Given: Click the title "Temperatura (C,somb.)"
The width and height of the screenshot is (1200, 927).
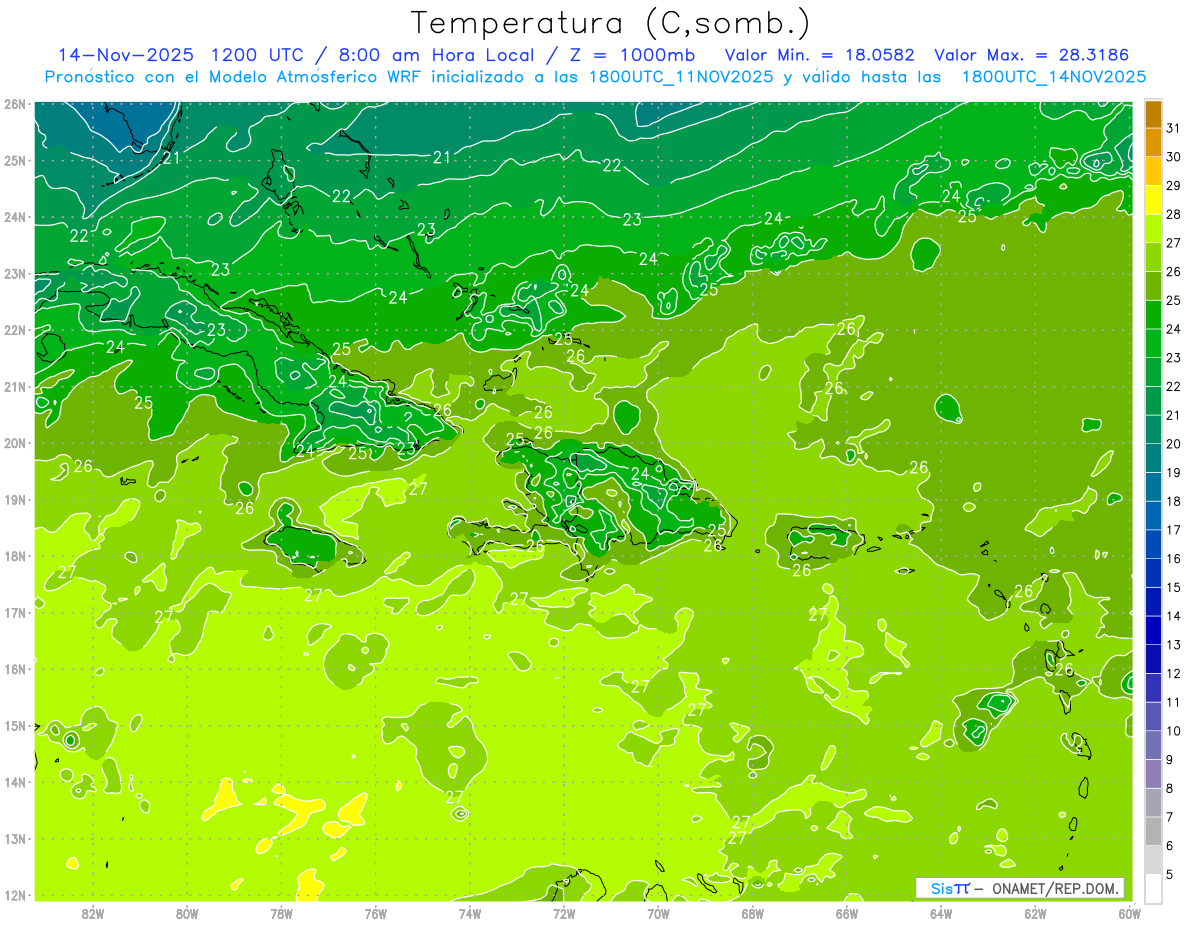Looking at the screenshot, I should pyautogui.click(x=611, y=24).
